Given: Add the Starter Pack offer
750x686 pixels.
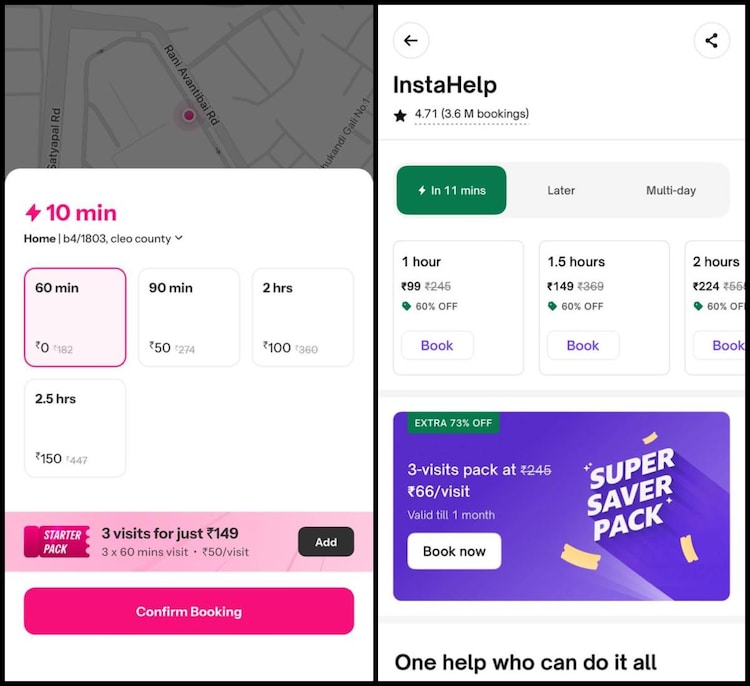Looking at the screenshot, I should point(326,542).
